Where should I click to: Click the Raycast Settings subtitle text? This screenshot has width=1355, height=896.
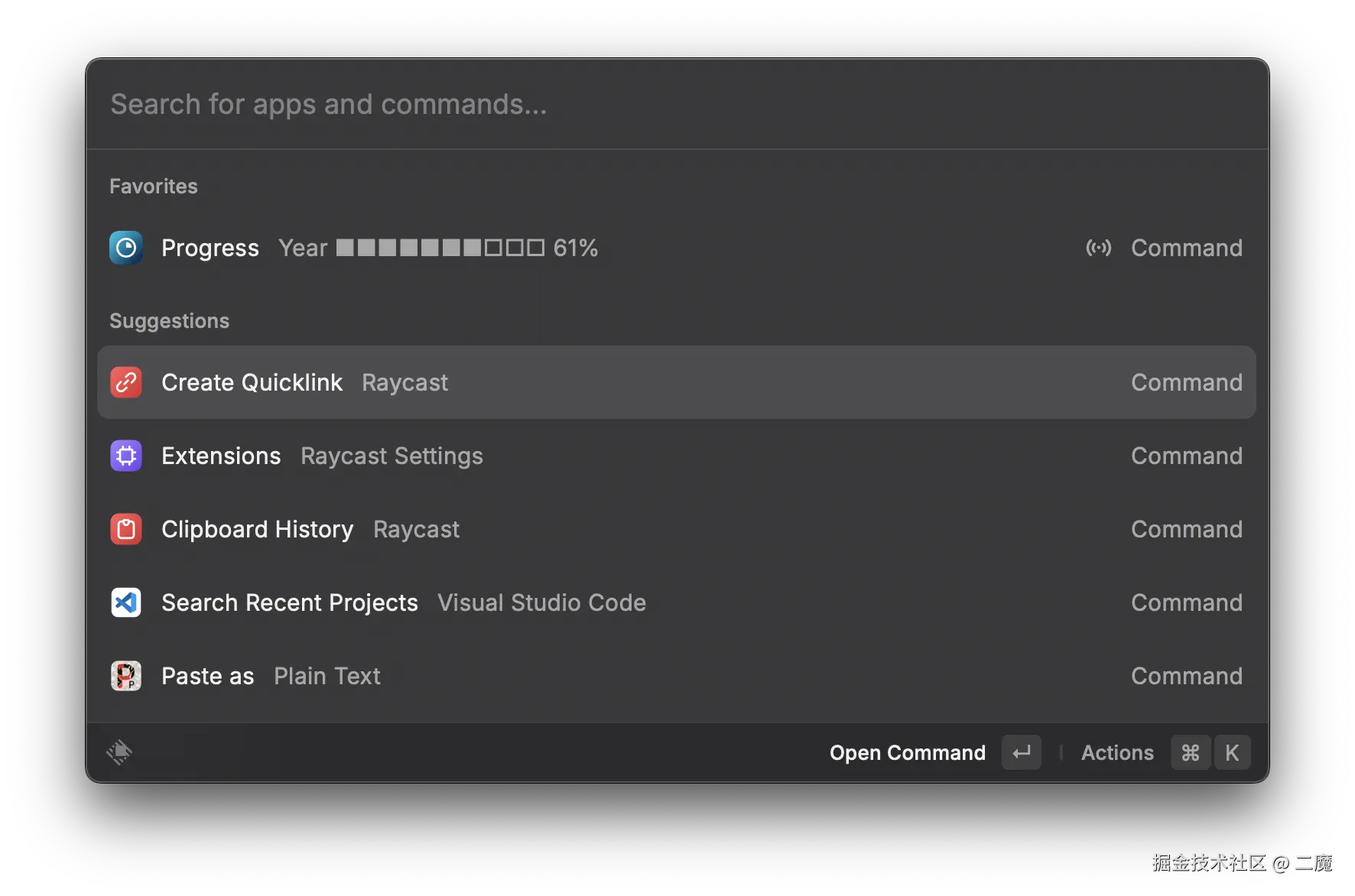click(392, 456)
